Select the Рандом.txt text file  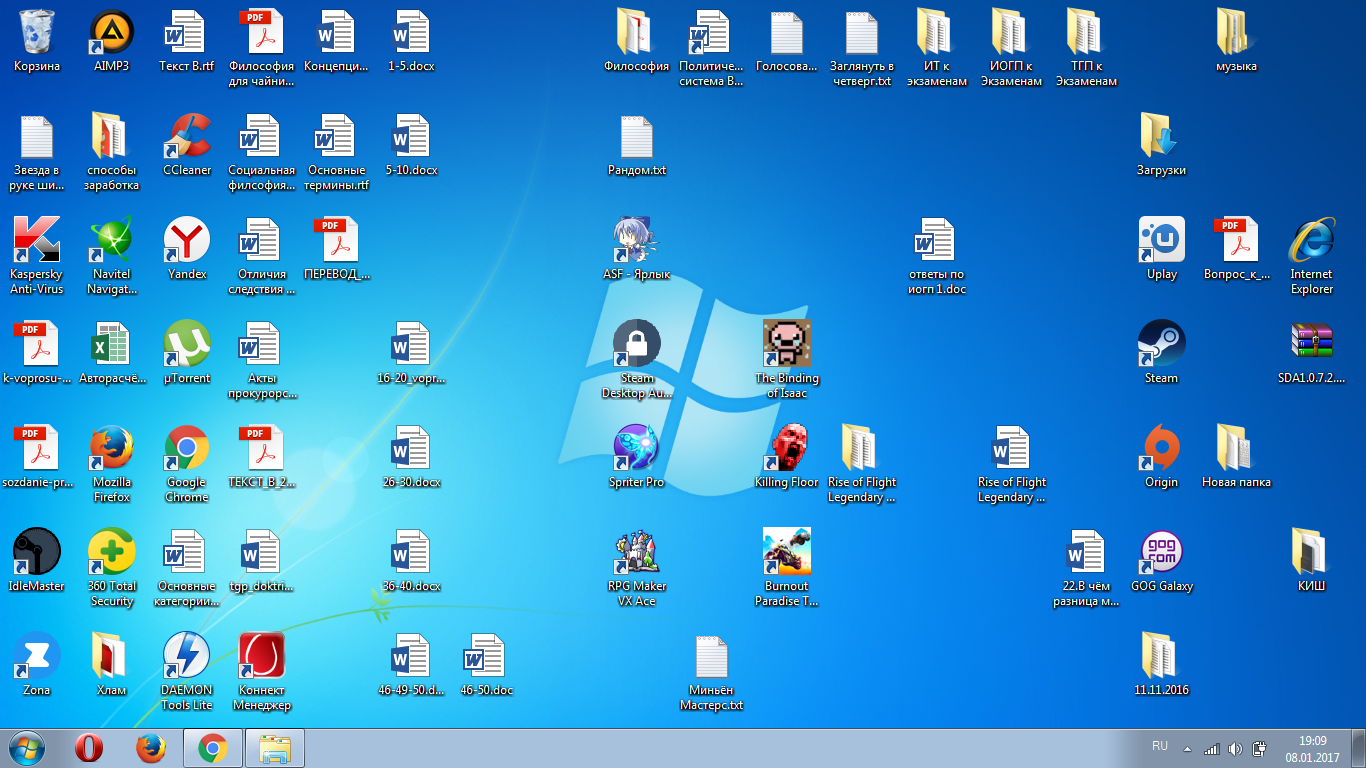pos(637,137)
